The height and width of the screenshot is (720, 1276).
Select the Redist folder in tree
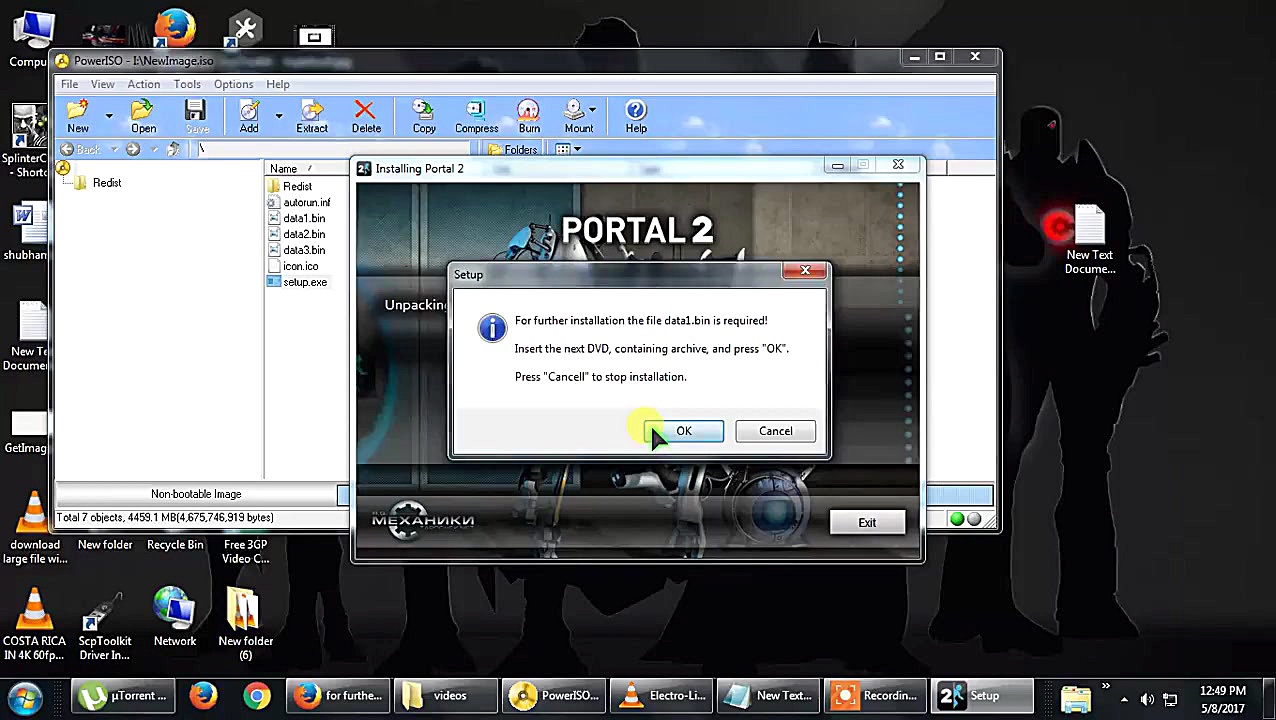[106, 183]
